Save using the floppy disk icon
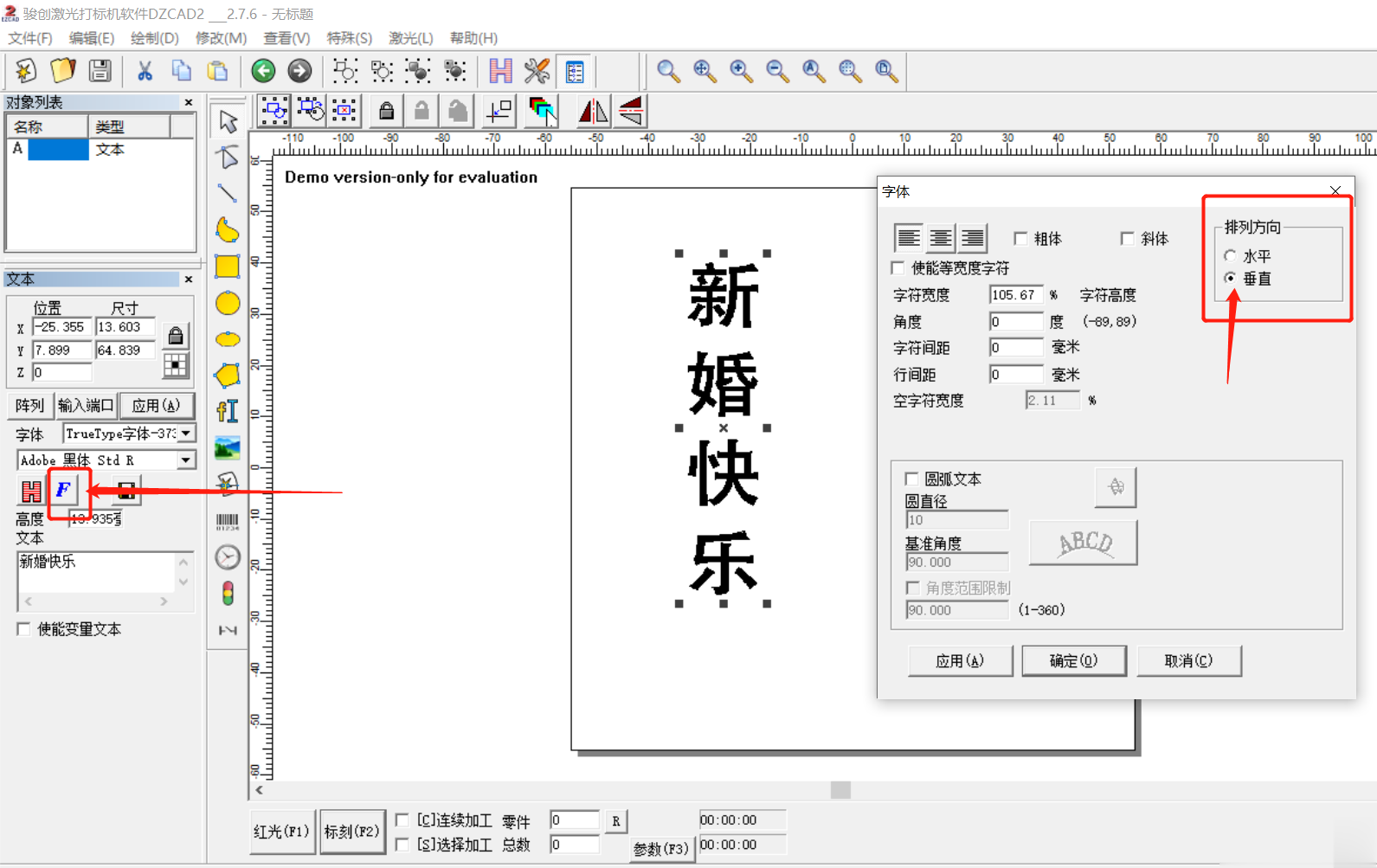The height and width of the screenshot is (868, 1377). (x=100, y=70)
